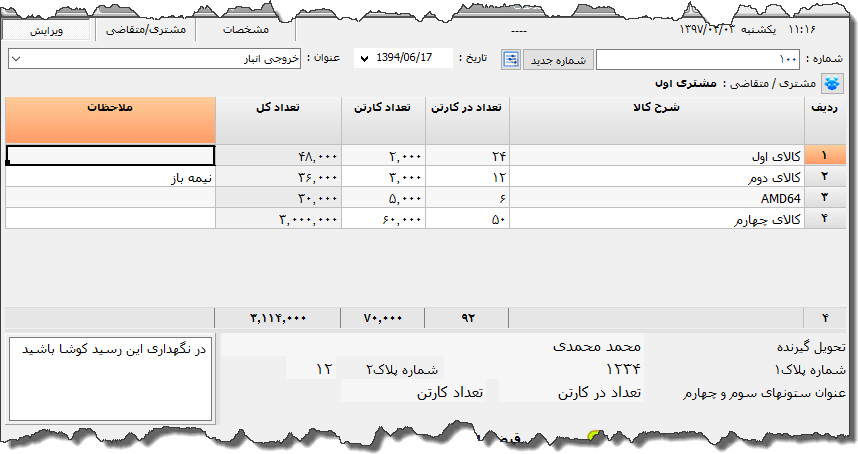Click the شماره number input field
The image size is (858, 454).
pyautogui.click(x=698, y=59)
